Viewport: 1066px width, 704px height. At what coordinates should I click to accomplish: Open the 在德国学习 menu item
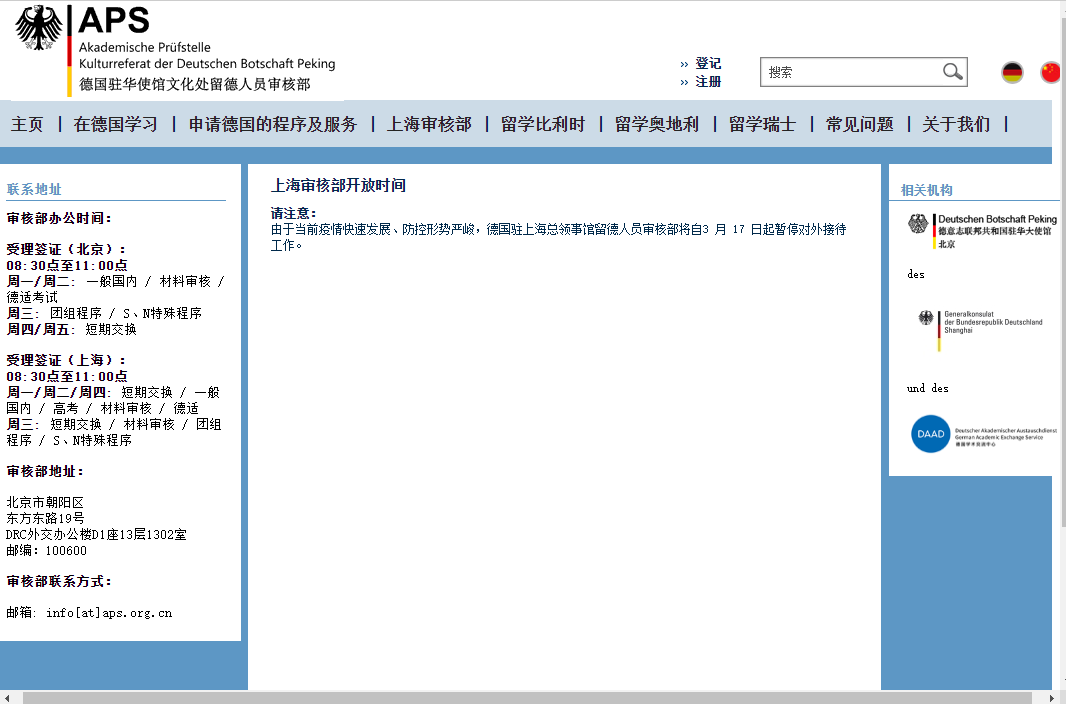pyautogui.click(x=116, y=124)
